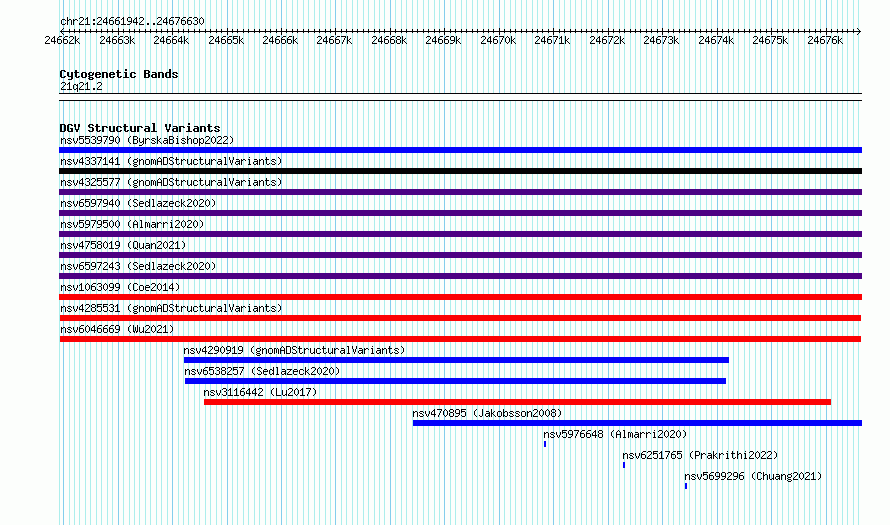Viewport: 890px width, 525px height.
Task: Click the 24662k ruler tick label
Action: pos(62,40)
